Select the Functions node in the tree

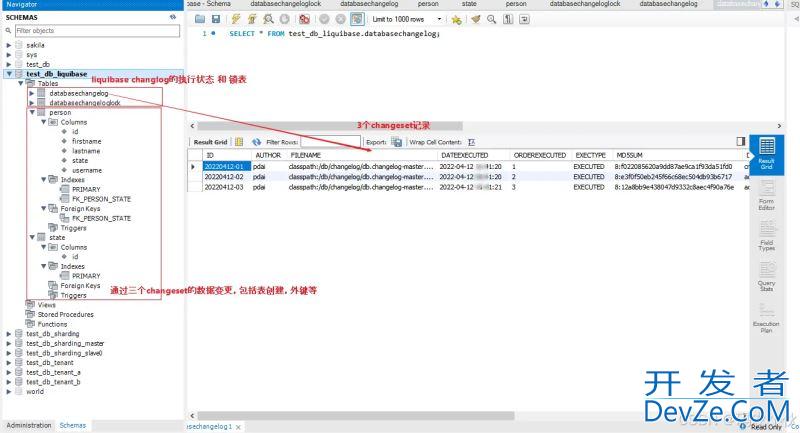52,324
